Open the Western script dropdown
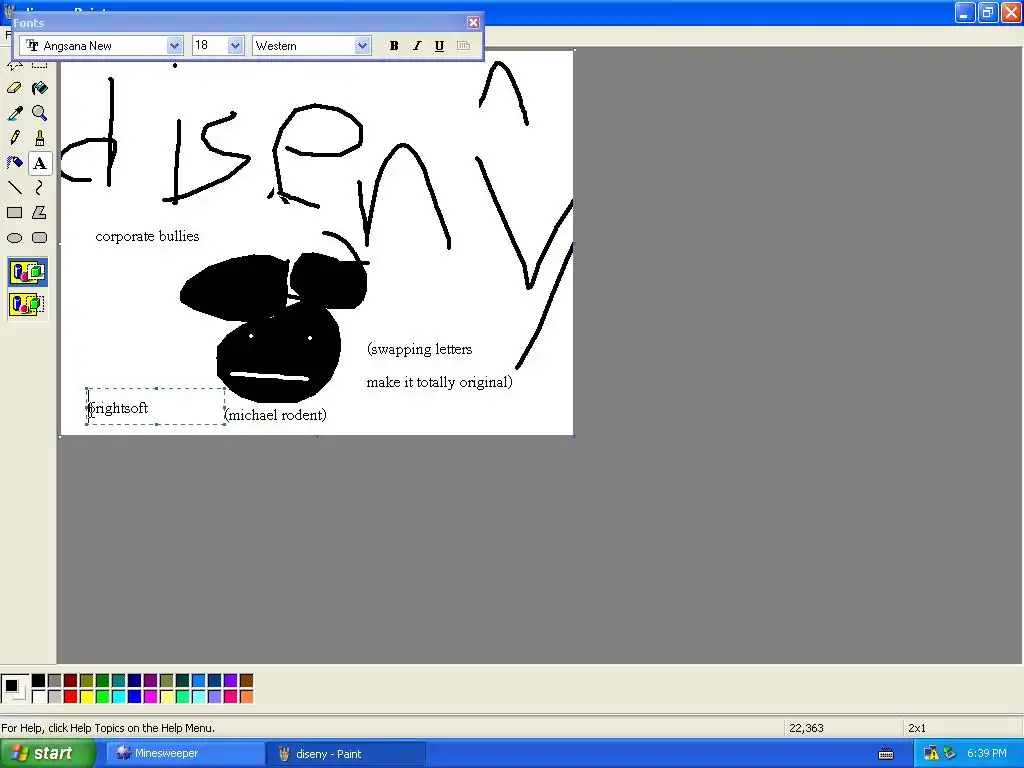The image size is (1024, 768). [x=362, y=46]
